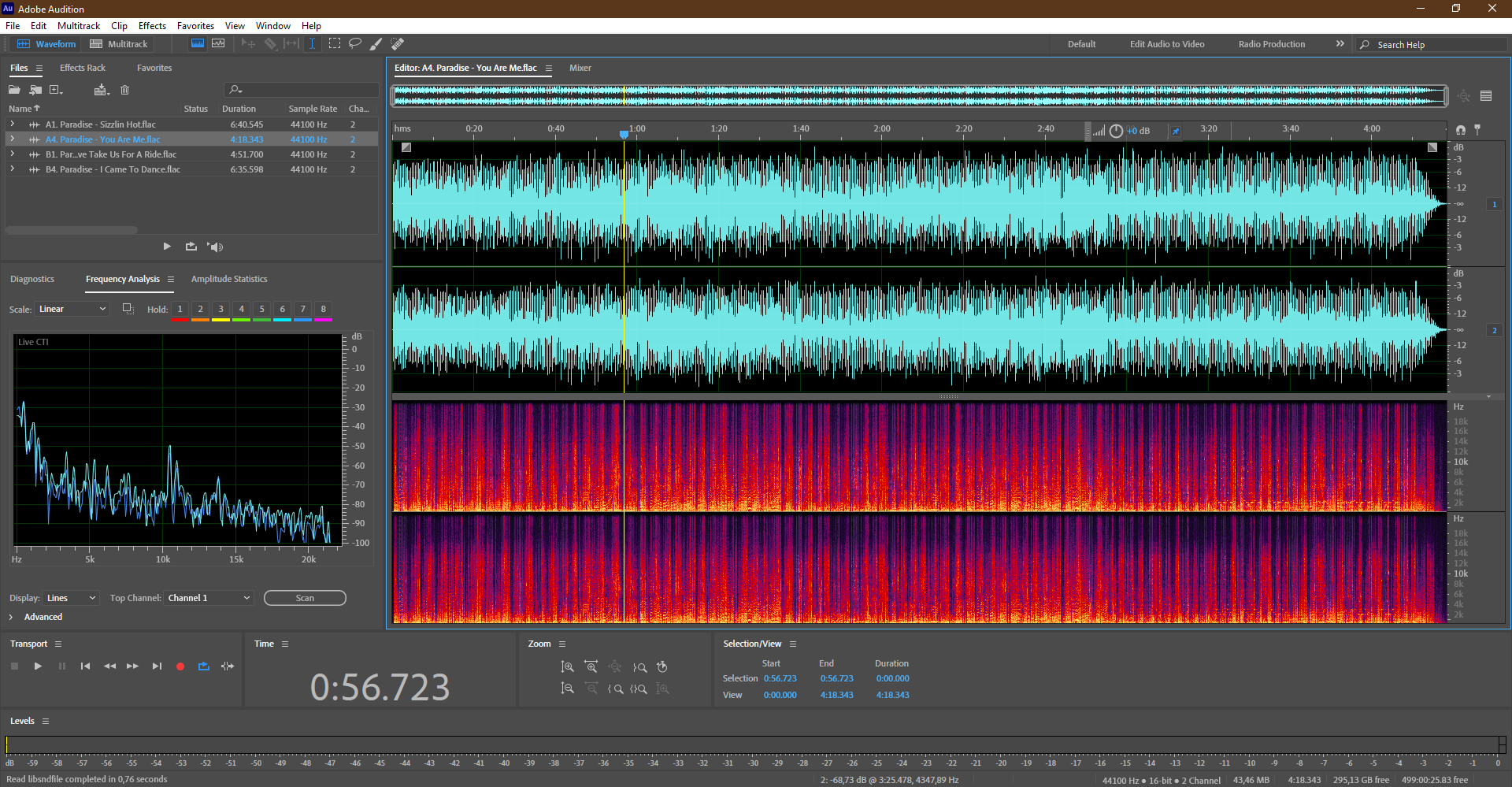1512x787 pixels.
Task: Click the Import File icon in Files panel
Action: coord(35,90)
